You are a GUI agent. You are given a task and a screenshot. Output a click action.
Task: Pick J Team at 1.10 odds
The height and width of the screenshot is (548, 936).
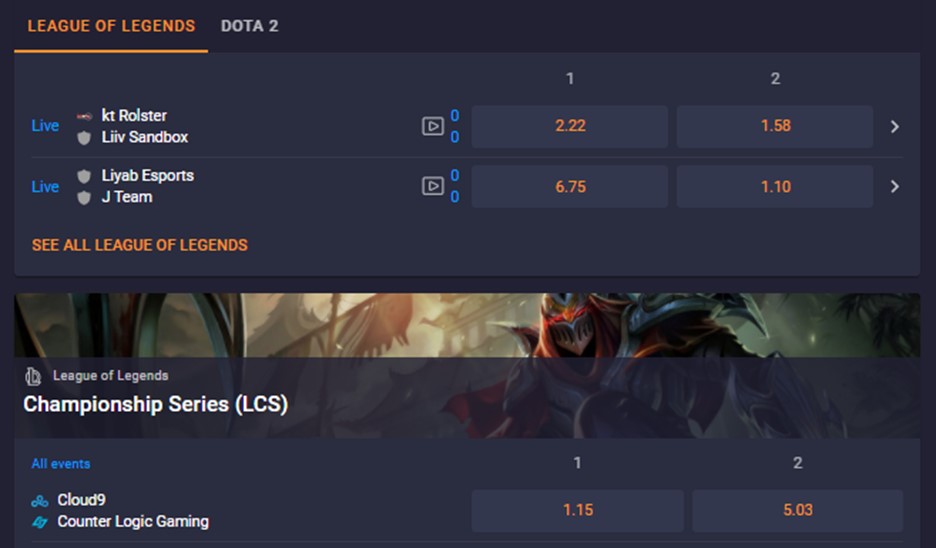[x=775, y=186]
